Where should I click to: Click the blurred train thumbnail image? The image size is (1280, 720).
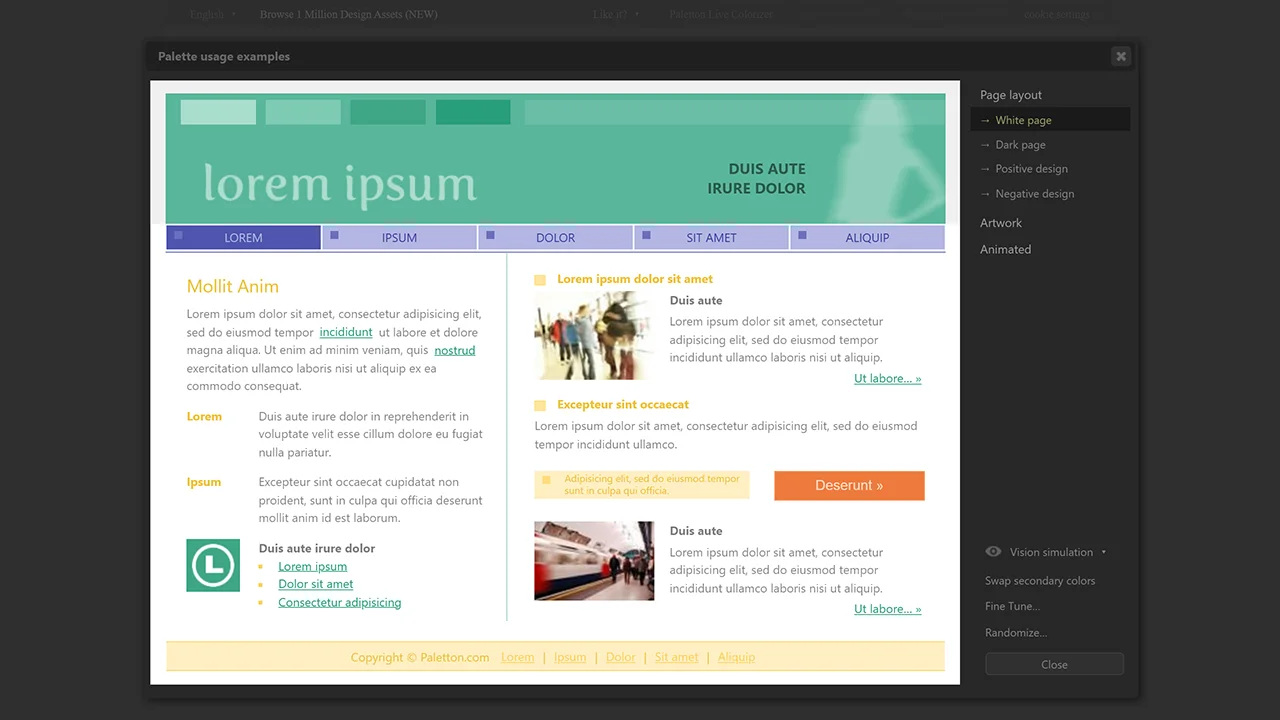pyautogui.click(x=594, y=561)
